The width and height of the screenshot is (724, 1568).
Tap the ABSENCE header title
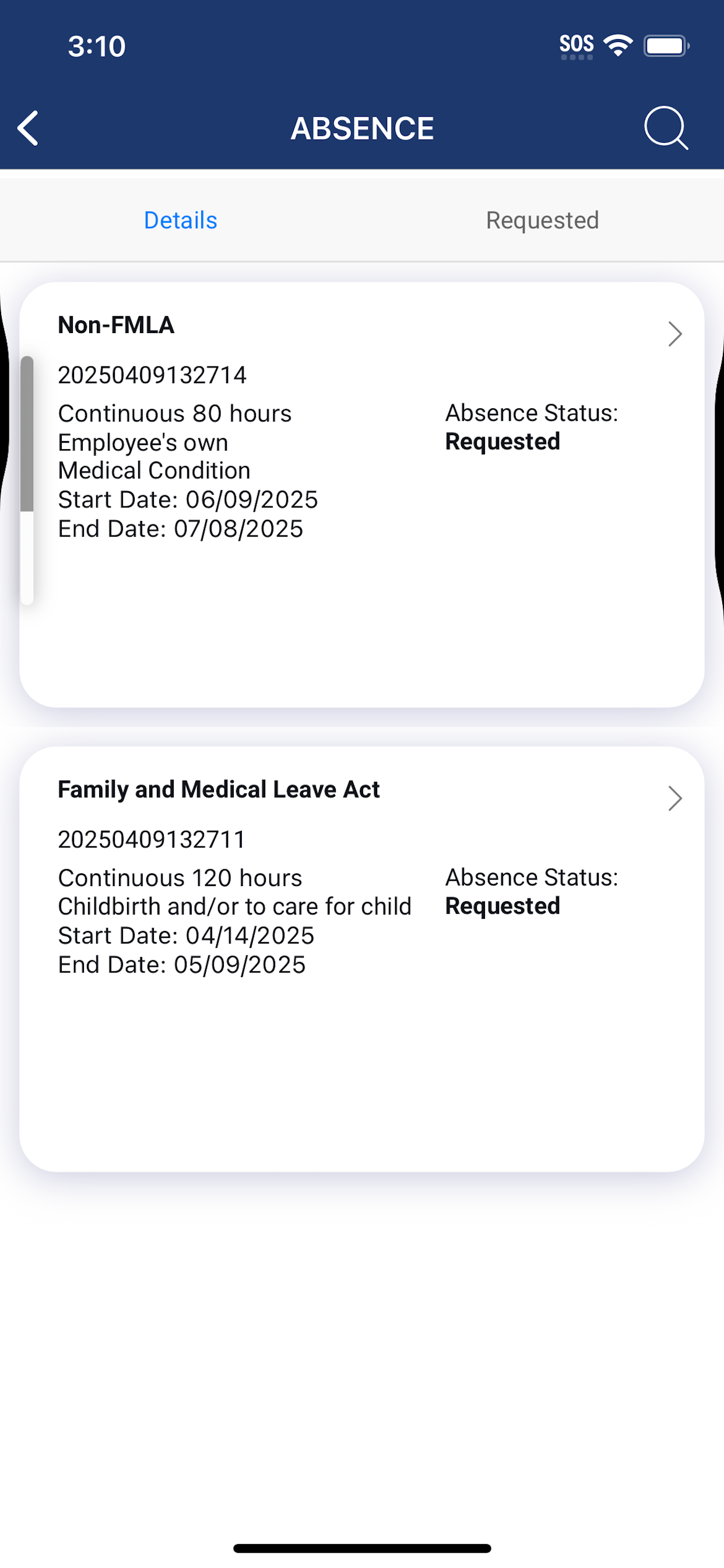(x=362, y=128)
